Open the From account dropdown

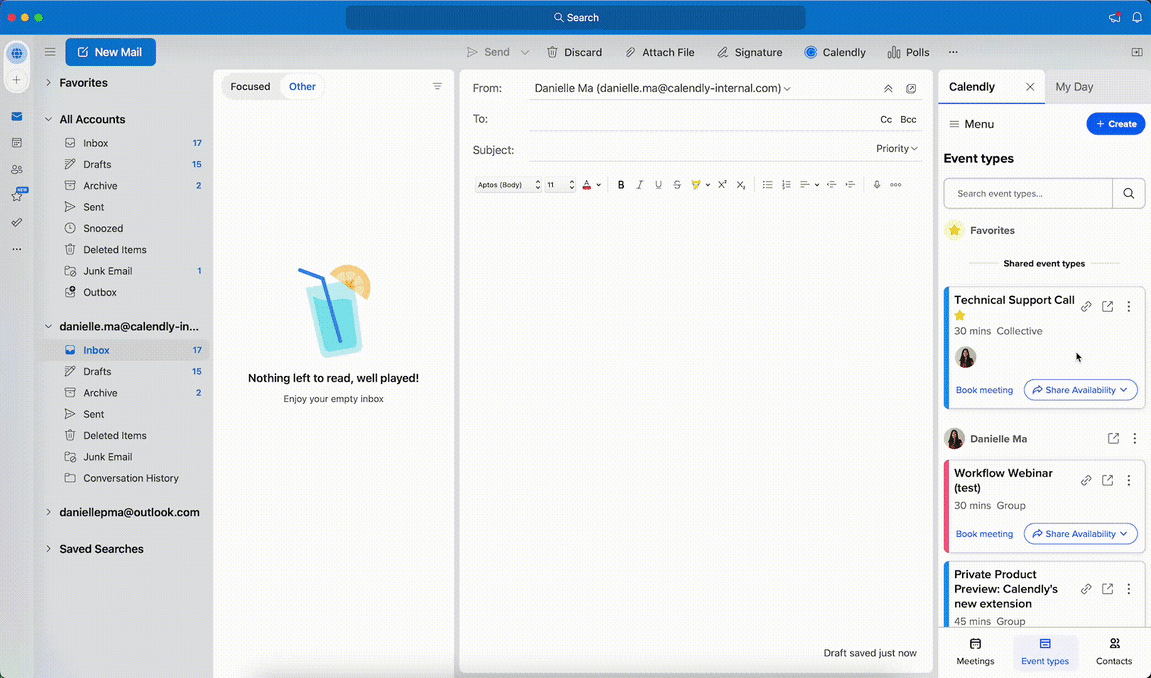coord(662,88)
